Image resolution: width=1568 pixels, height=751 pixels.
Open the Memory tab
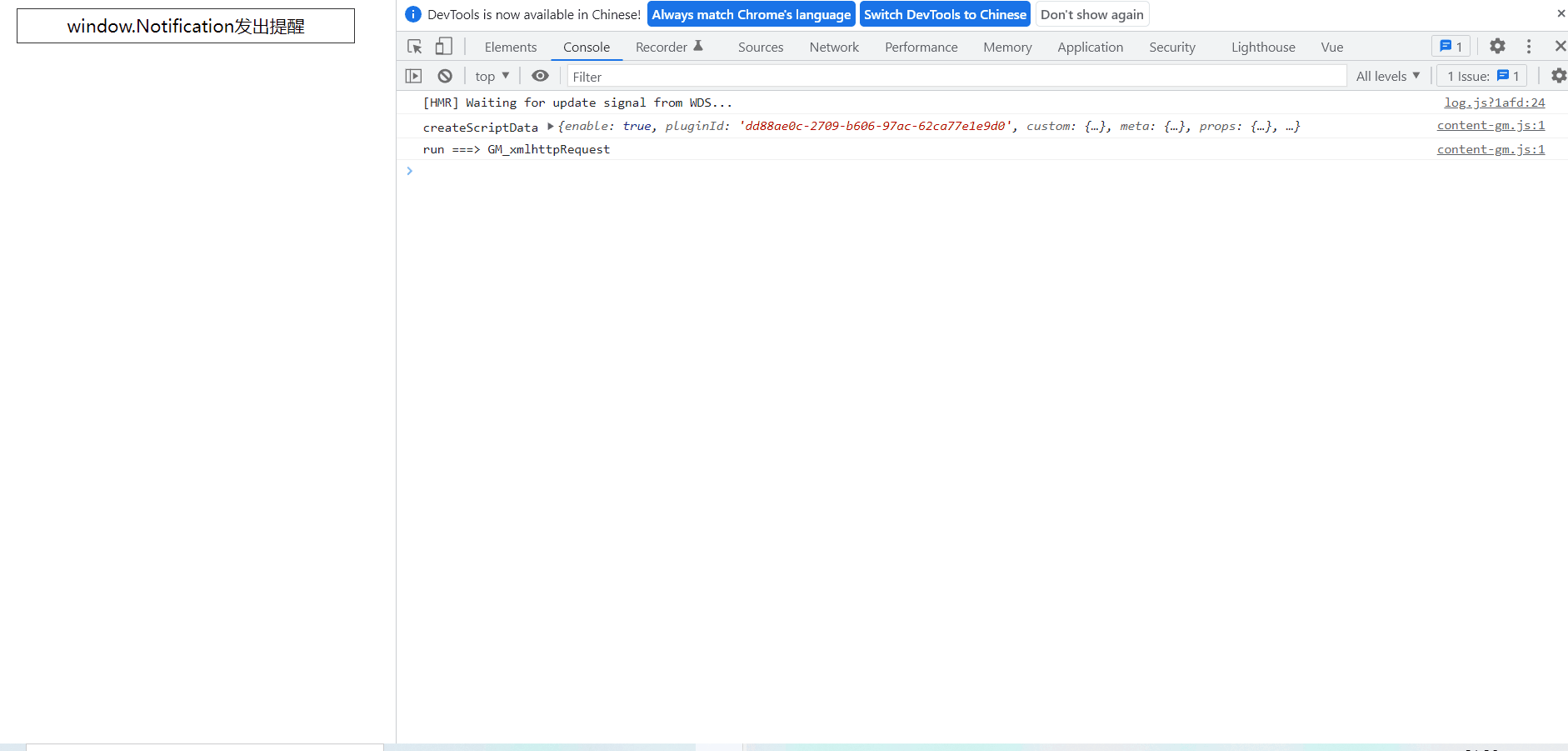(1007, 47)
